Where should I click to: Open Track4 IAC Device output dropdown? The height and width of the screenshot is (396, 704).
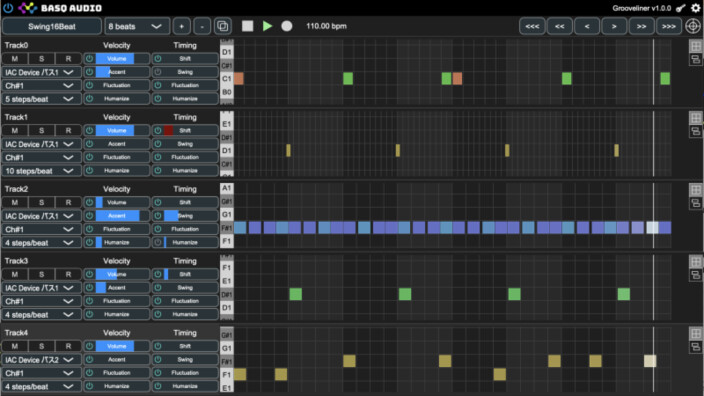41,360
